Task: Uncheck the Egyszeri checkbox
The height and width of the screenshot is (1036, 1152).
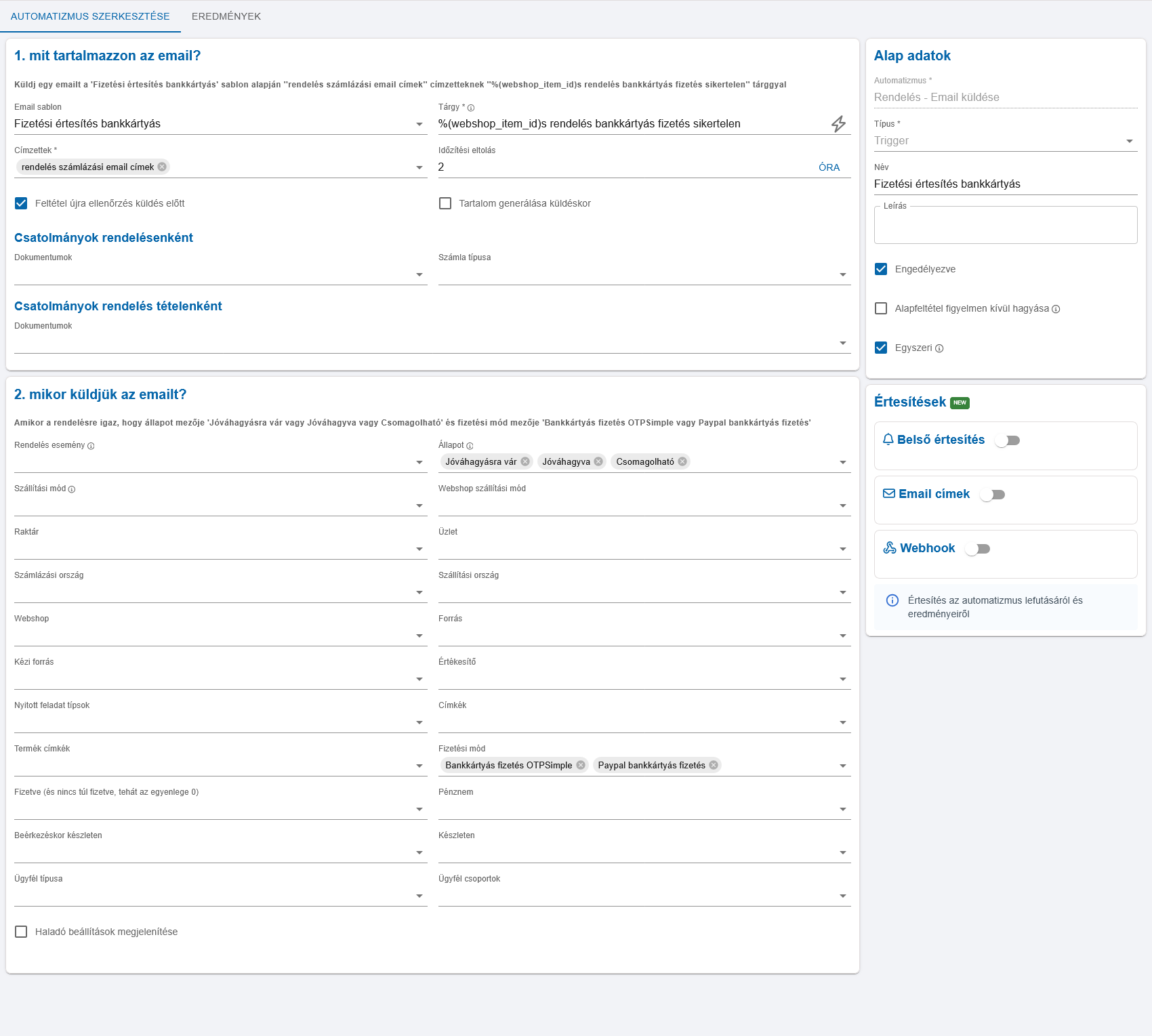Action: pos(881,348)
